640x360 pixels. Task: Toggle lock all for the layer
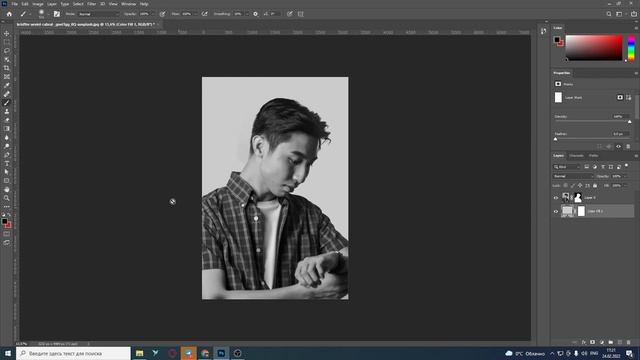pos(595,186)
